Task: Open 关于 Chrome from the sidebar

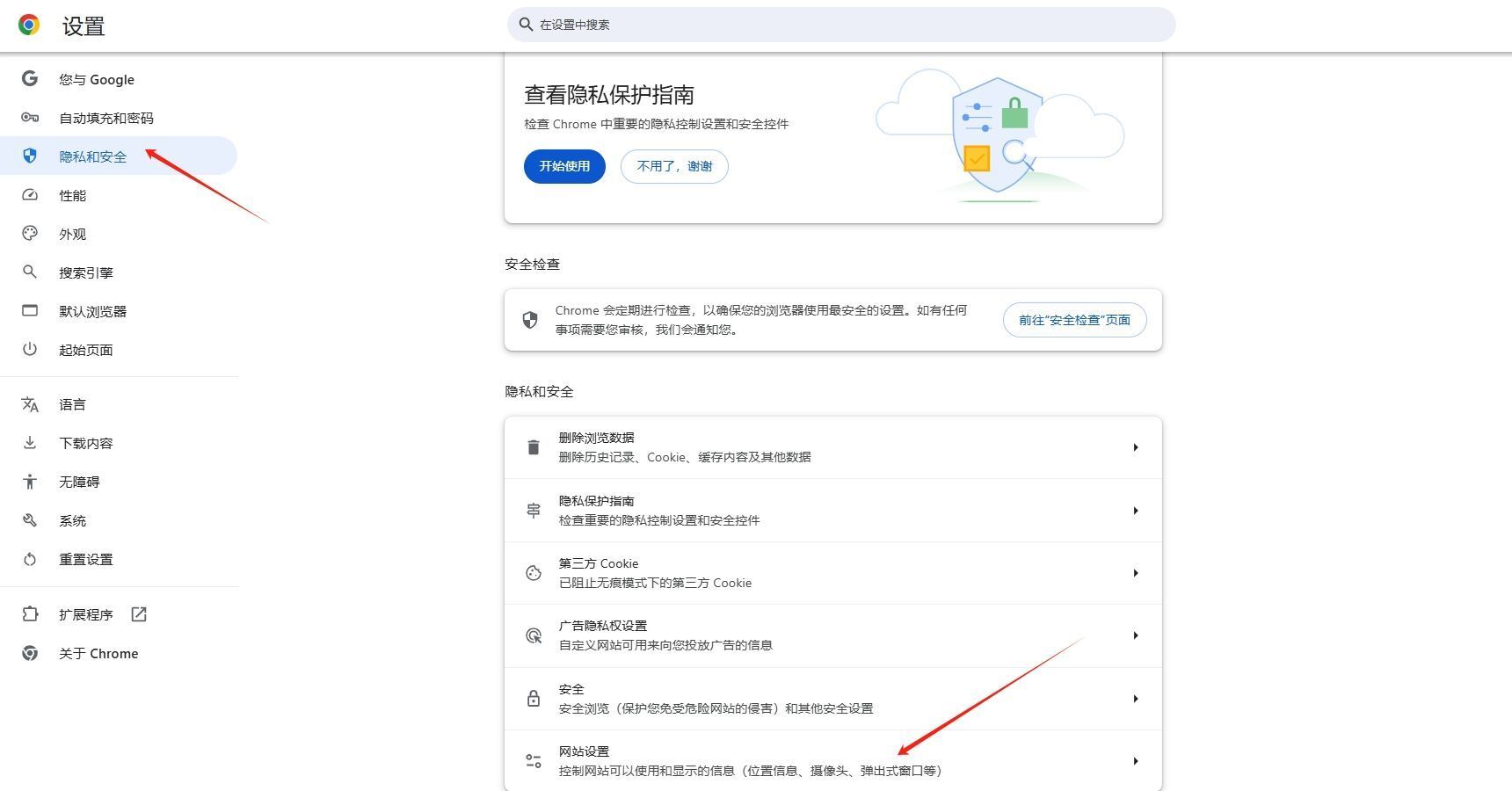Action: tap(98, 653)
